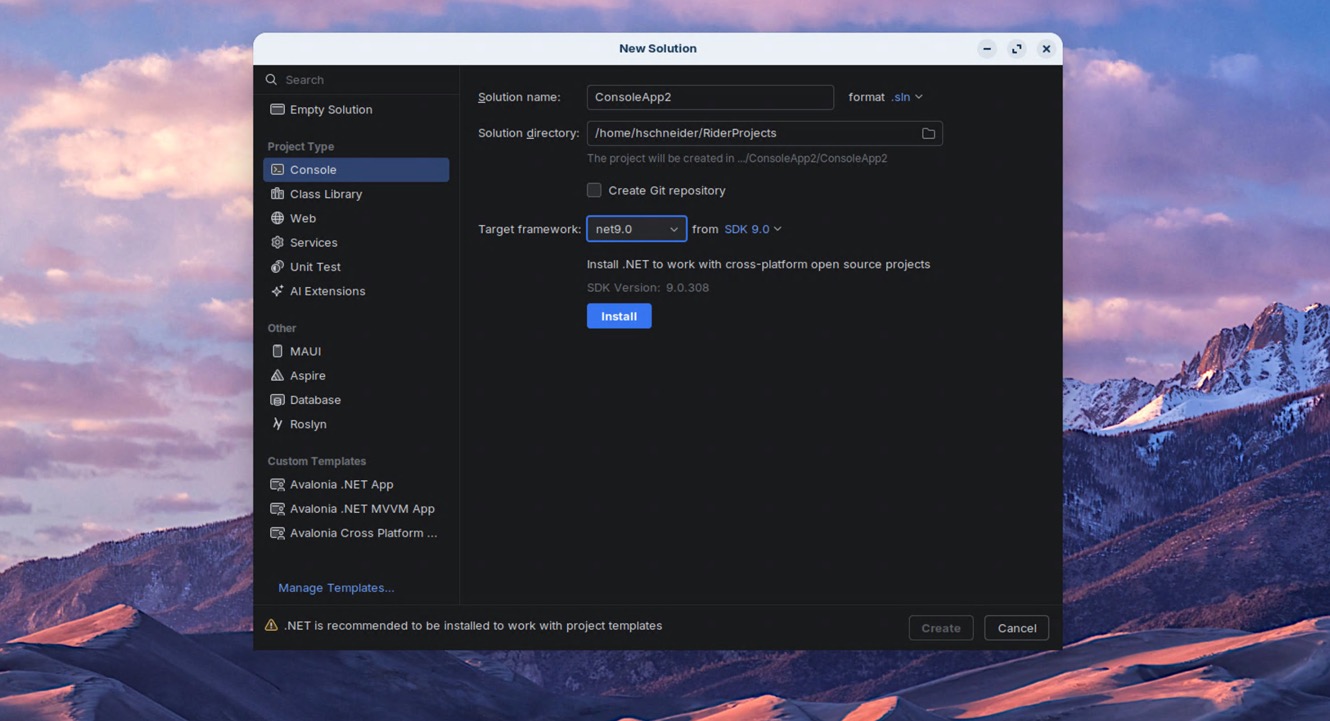Open the SDK 9.0 version dropdown
The height and width of the screenshot is (721, 1330).
coord(752,228)
